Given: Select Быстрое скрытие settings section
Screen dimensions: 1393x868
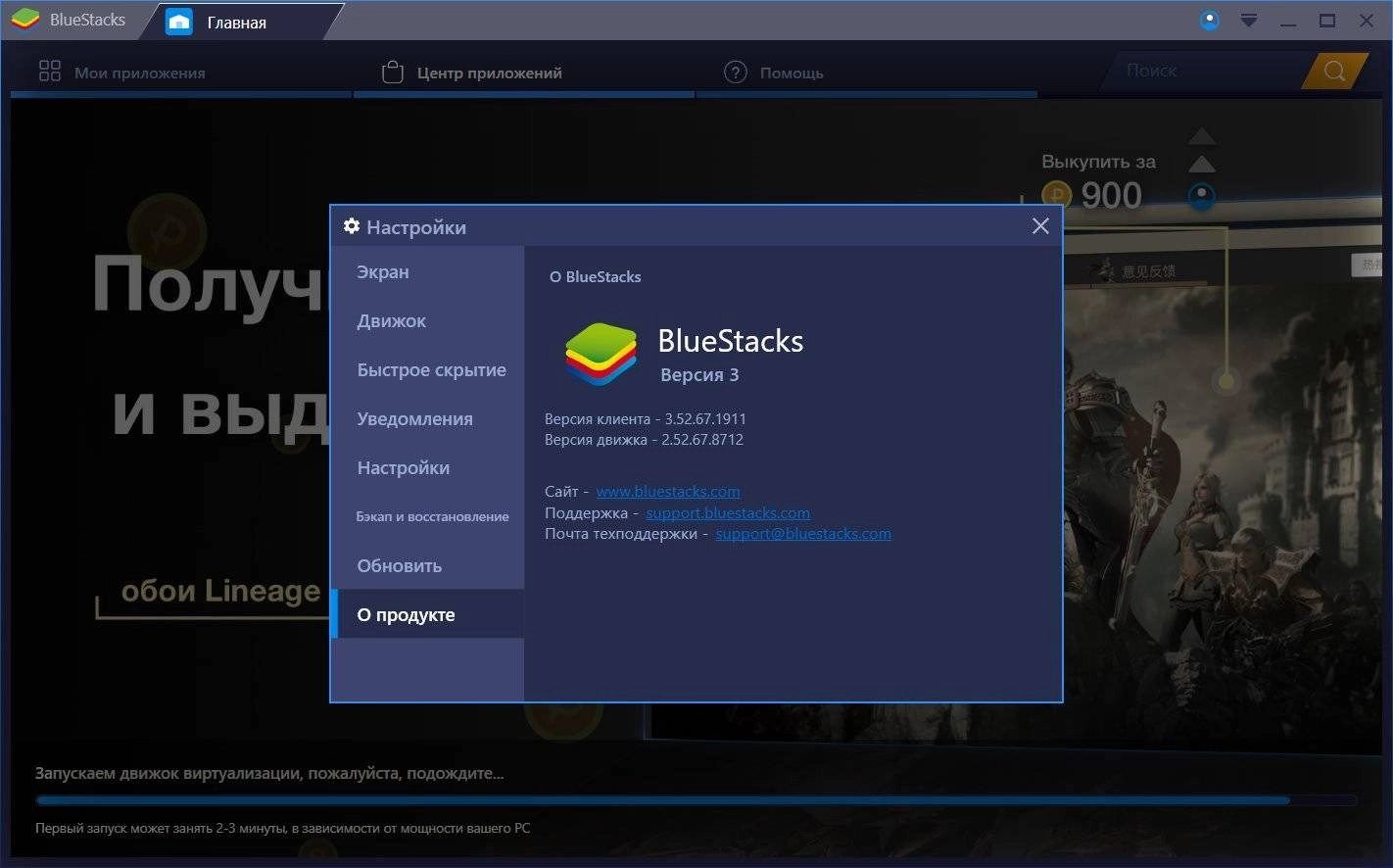Looking at the screenshot, I should pyautogui.click(x=427, y=369).
